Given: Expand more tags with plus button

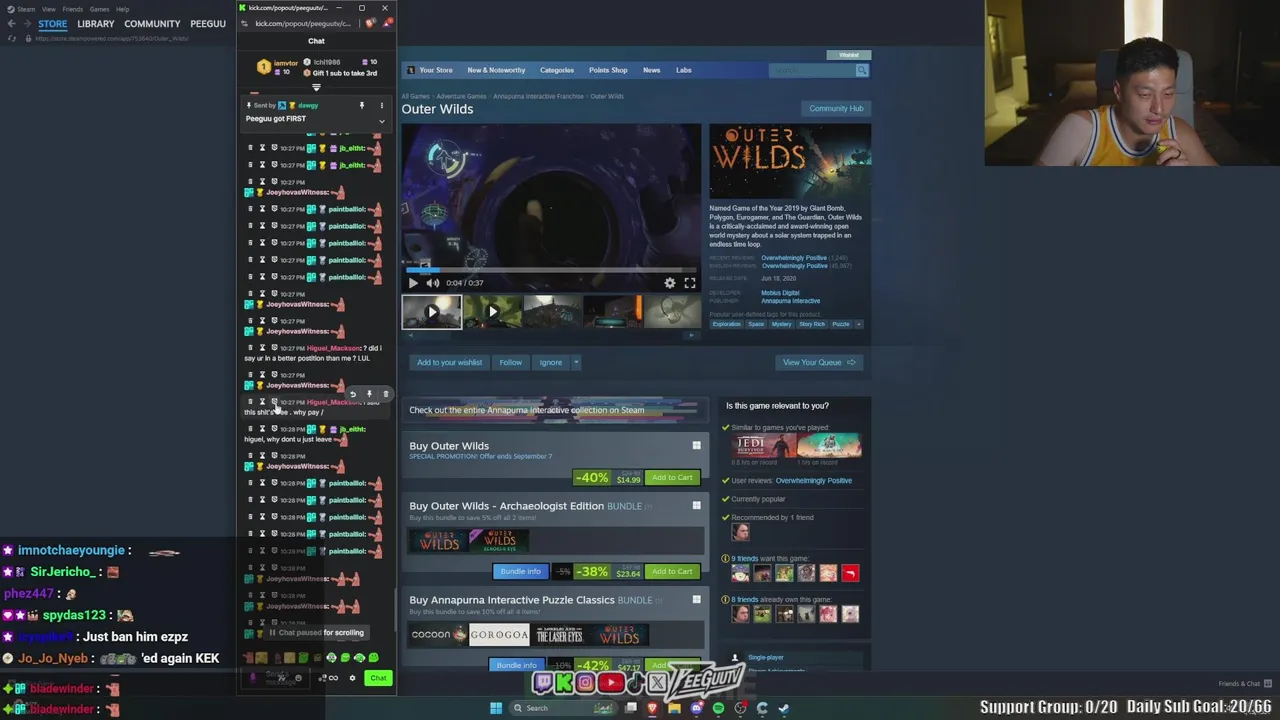Looking at the screenshot, I should [859, 324].
